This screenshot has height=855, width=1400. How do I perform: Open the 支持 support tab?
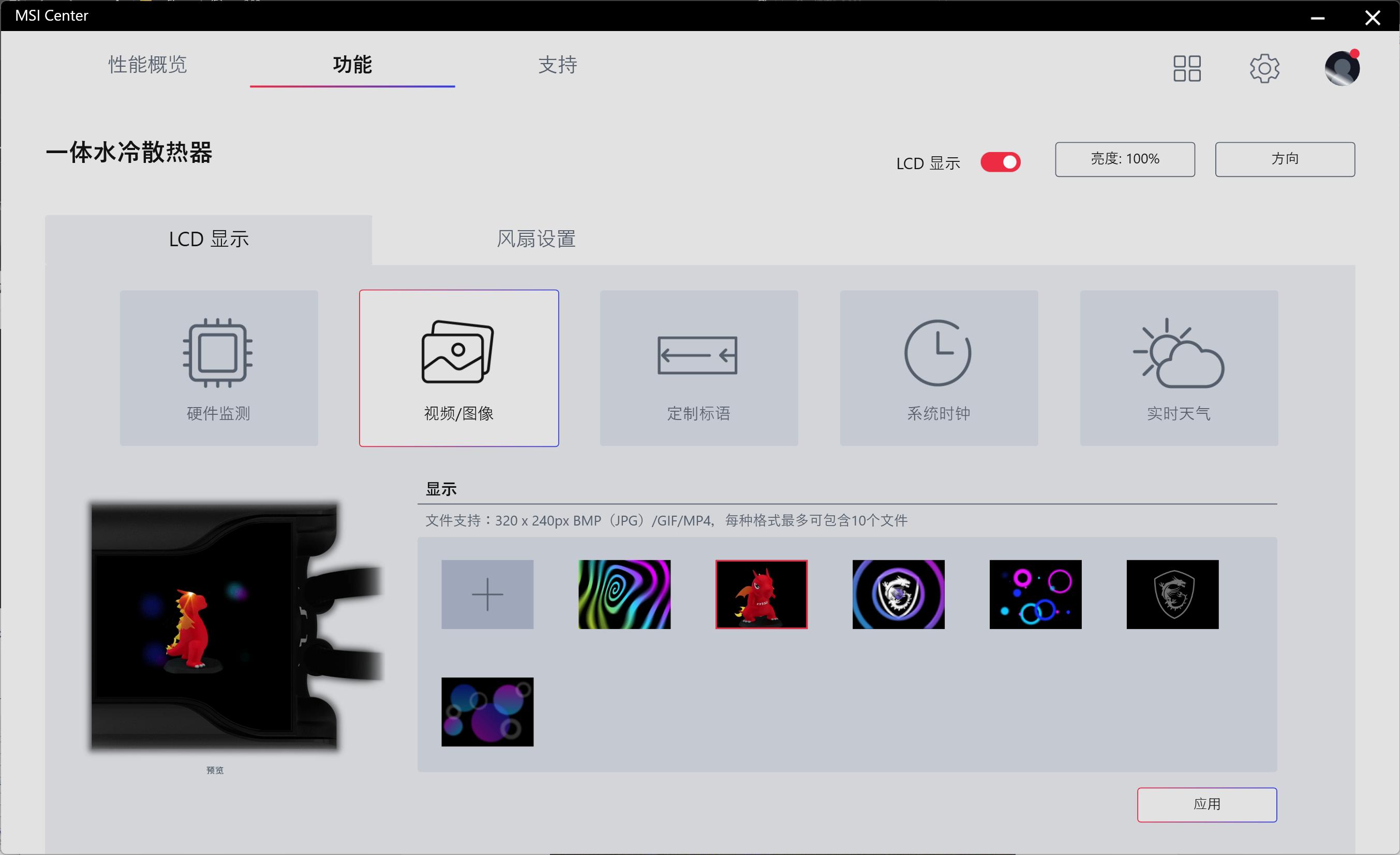(x=558, y=65)
